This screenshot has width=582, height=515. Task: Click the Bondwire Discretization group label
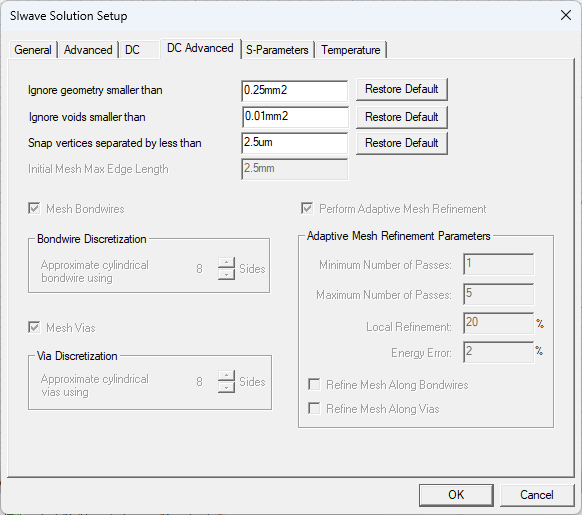(x=92, y=239)
